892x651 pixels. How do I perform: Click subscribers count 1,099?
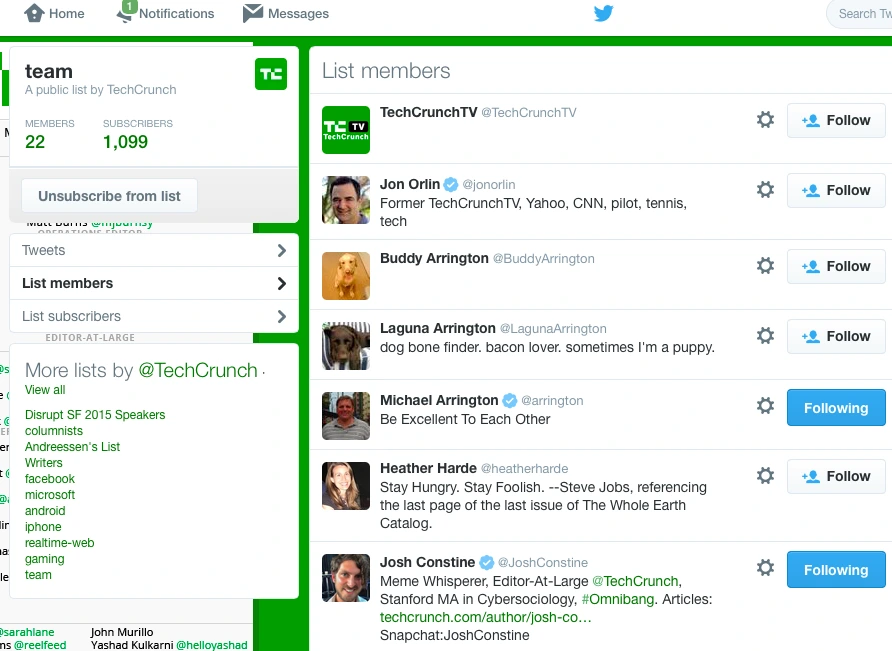click(125, 142)
